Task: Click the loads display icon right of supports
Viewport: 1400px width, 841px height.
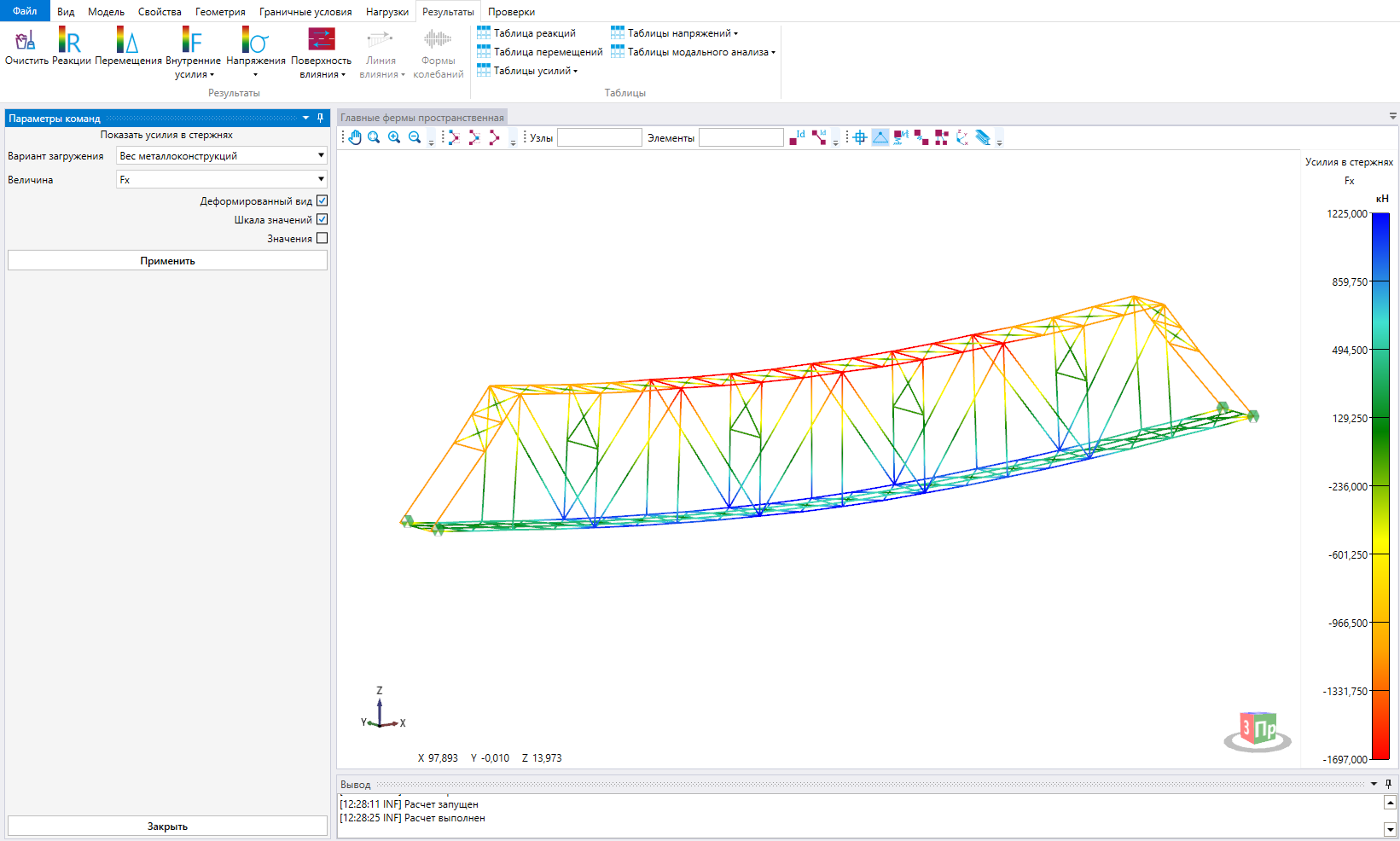Action: 901,137
